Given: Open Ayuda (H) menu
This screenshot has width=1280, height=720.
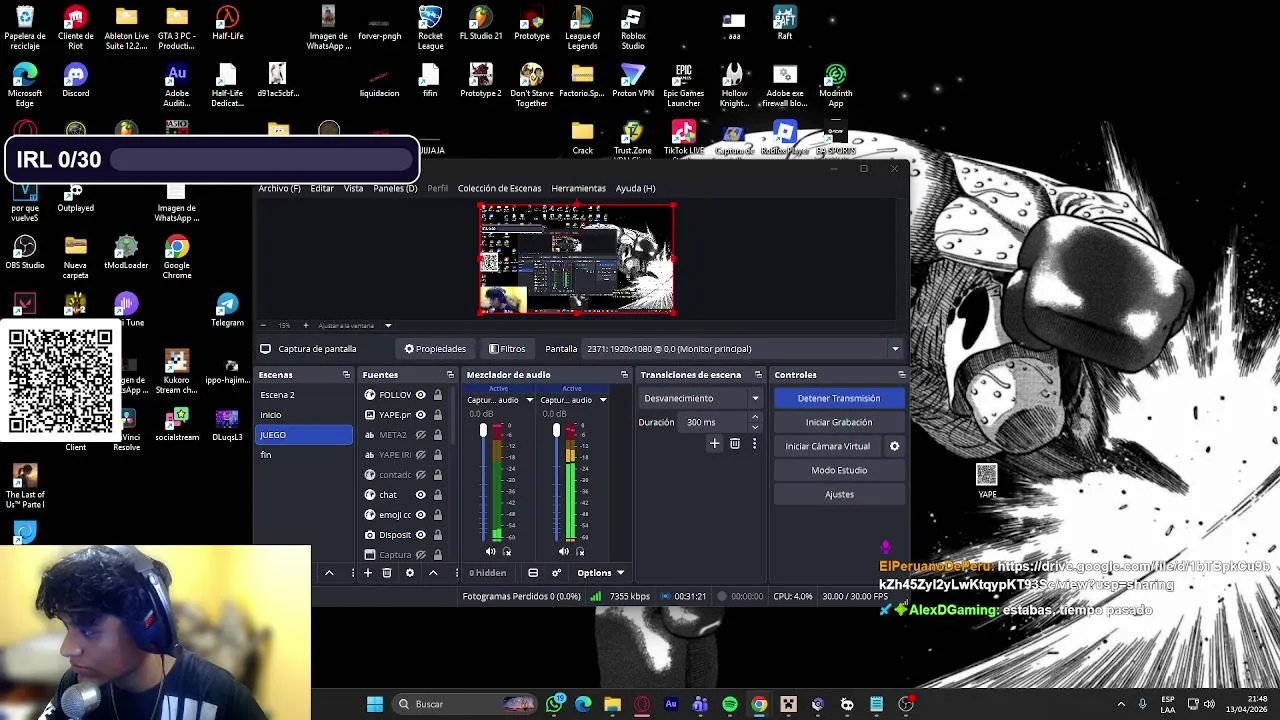Looking at the screenshot, I should pyautogui.click(x=635, y=188).
